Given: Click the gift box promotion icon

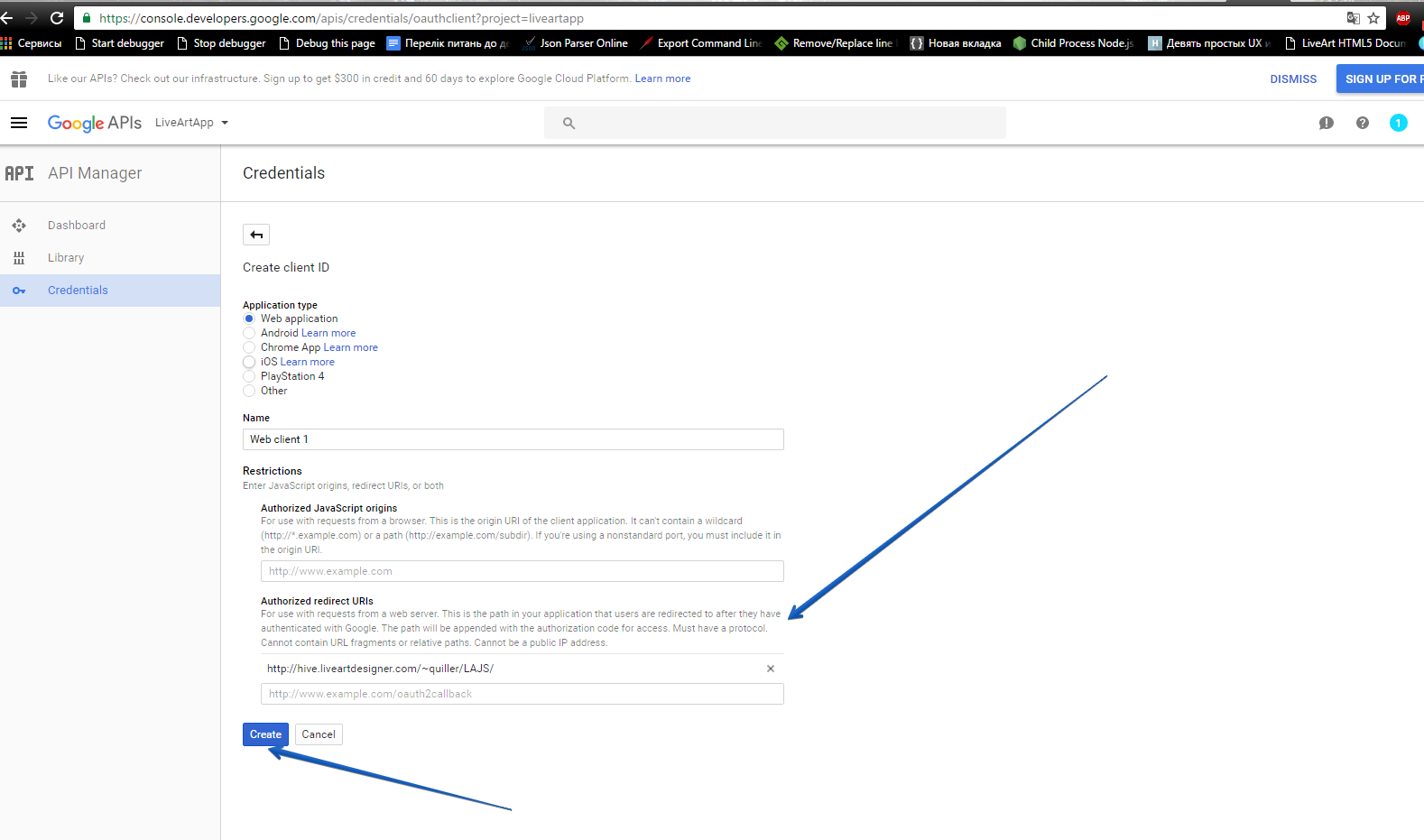Looking at the screenshot, I should click(19, 78).
